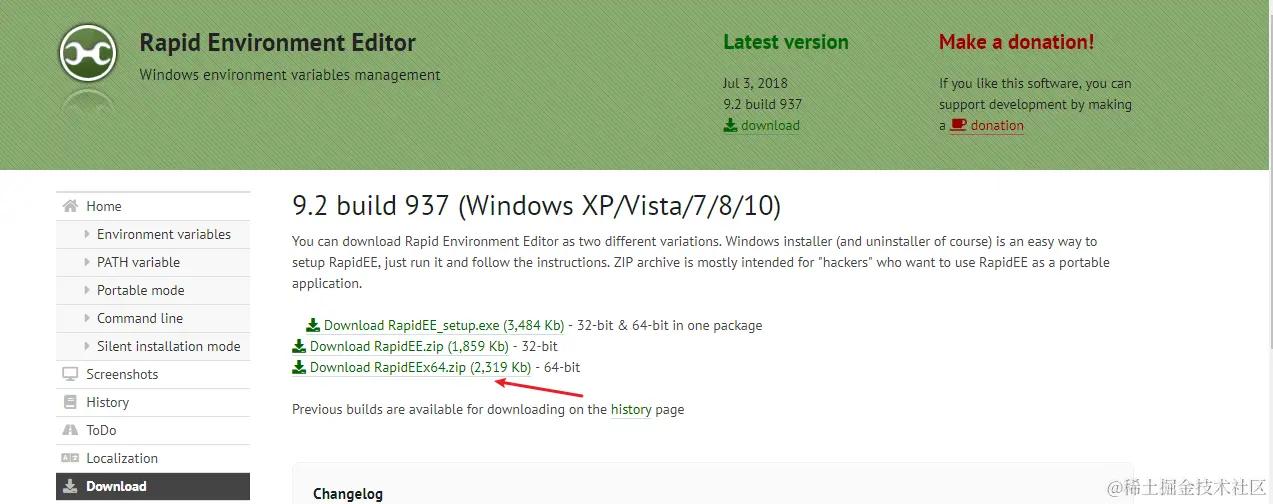Click the Make a donation! heading

(1016, 42)
